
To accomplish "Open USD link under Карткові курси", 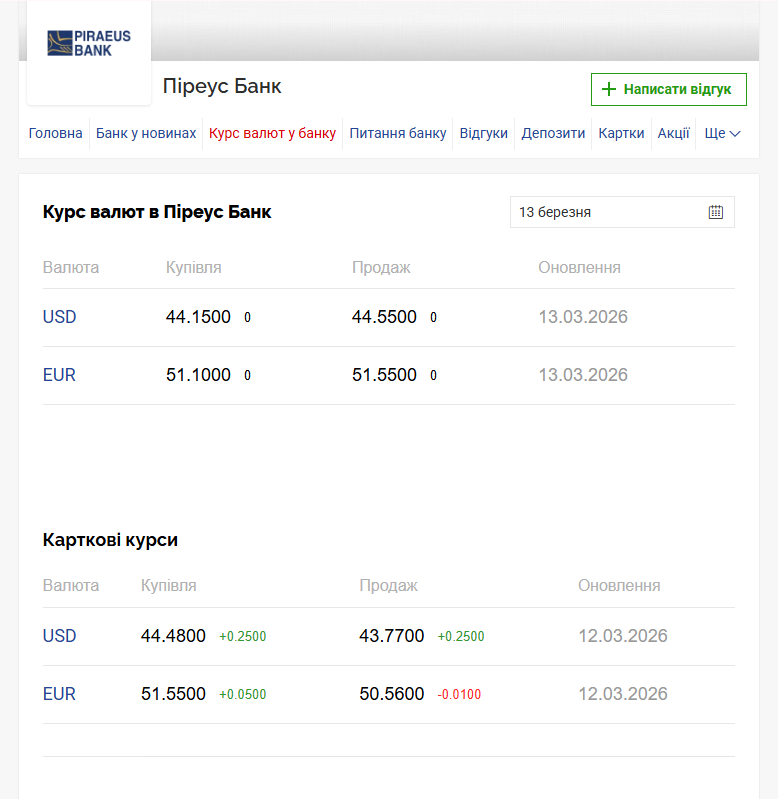I will 60,636.
